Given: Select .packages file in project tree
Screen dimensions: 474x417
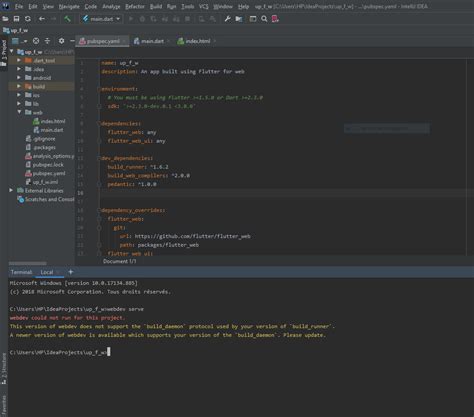Looking at the screenshot, I should pos(41,147).
